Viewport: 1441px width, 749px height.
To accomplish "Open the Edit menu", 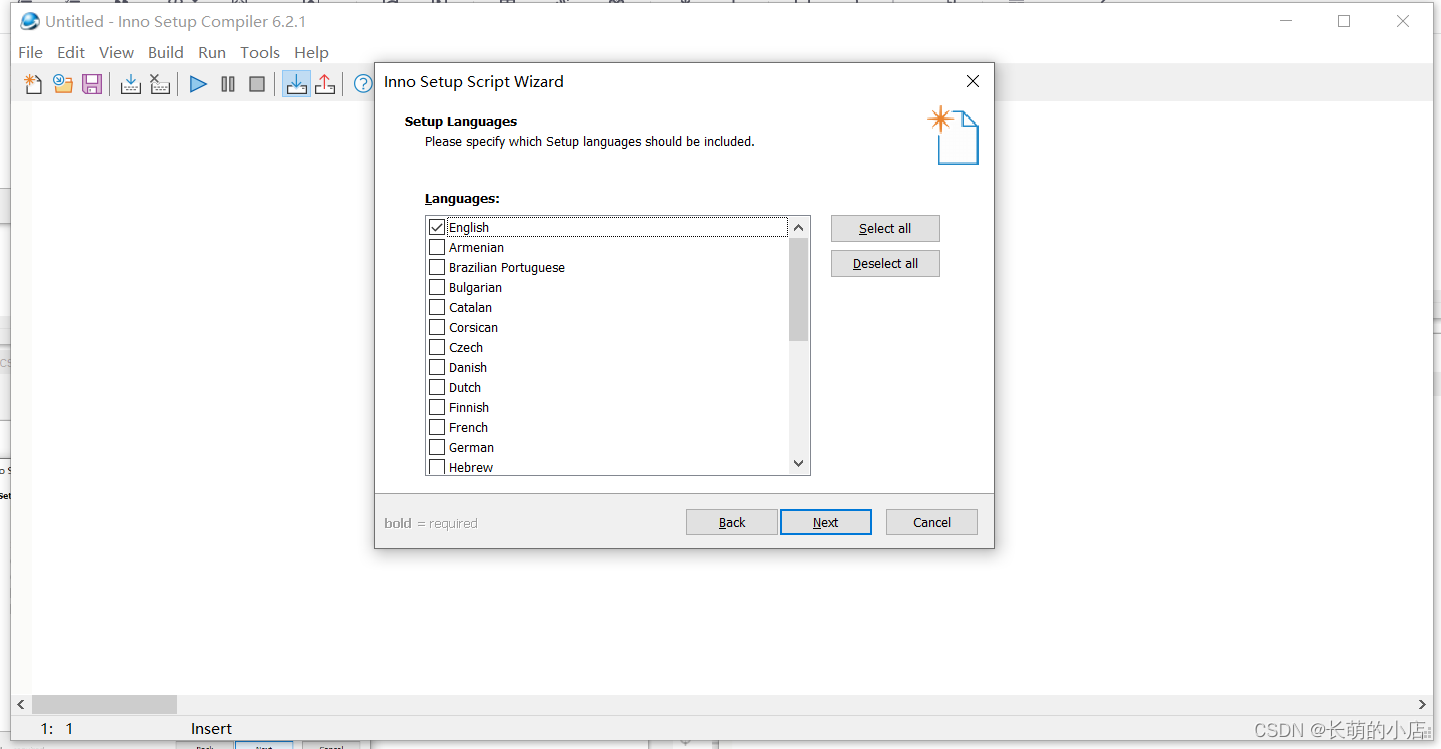I will pyautogui.click(x=71, y=52).
